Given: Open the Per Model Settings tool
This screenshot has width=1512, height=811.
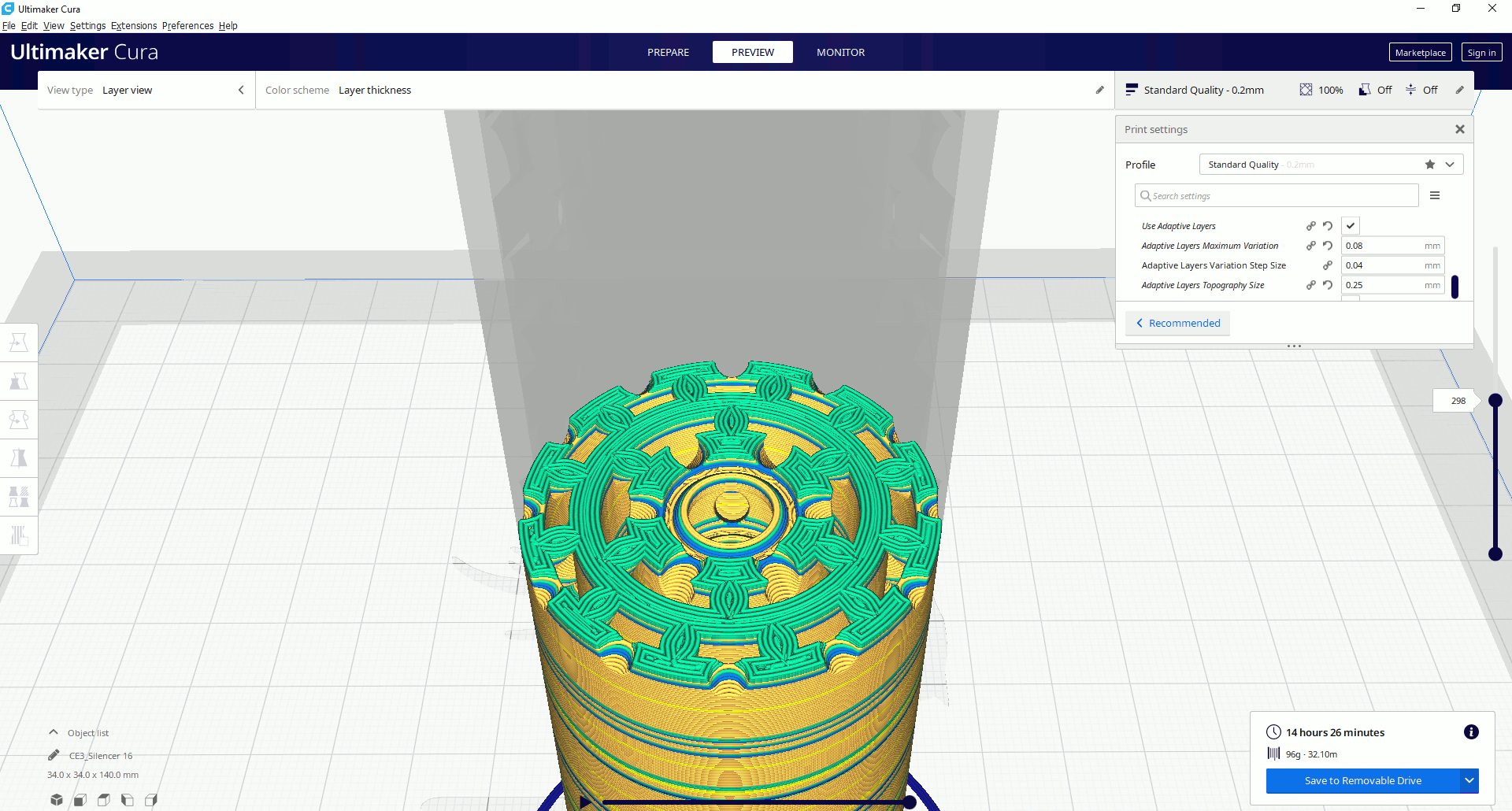Looking at the screenshot, I should tap(19, 497).
